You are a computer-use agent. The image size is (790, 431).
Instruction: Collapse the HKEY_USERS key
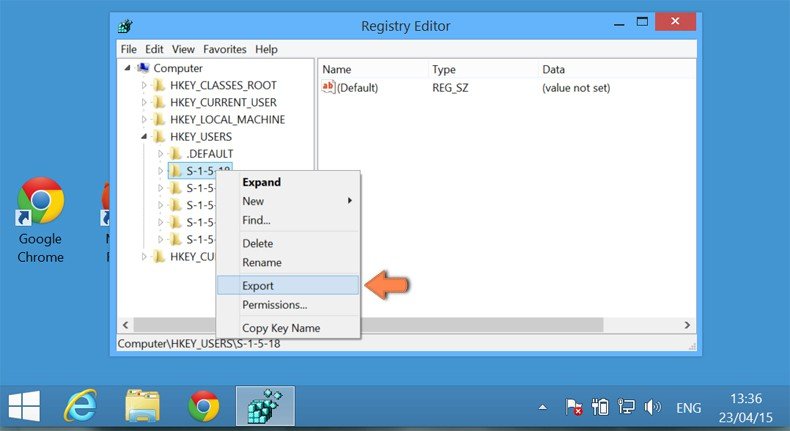pyautogui.click(x=144, y=137)
